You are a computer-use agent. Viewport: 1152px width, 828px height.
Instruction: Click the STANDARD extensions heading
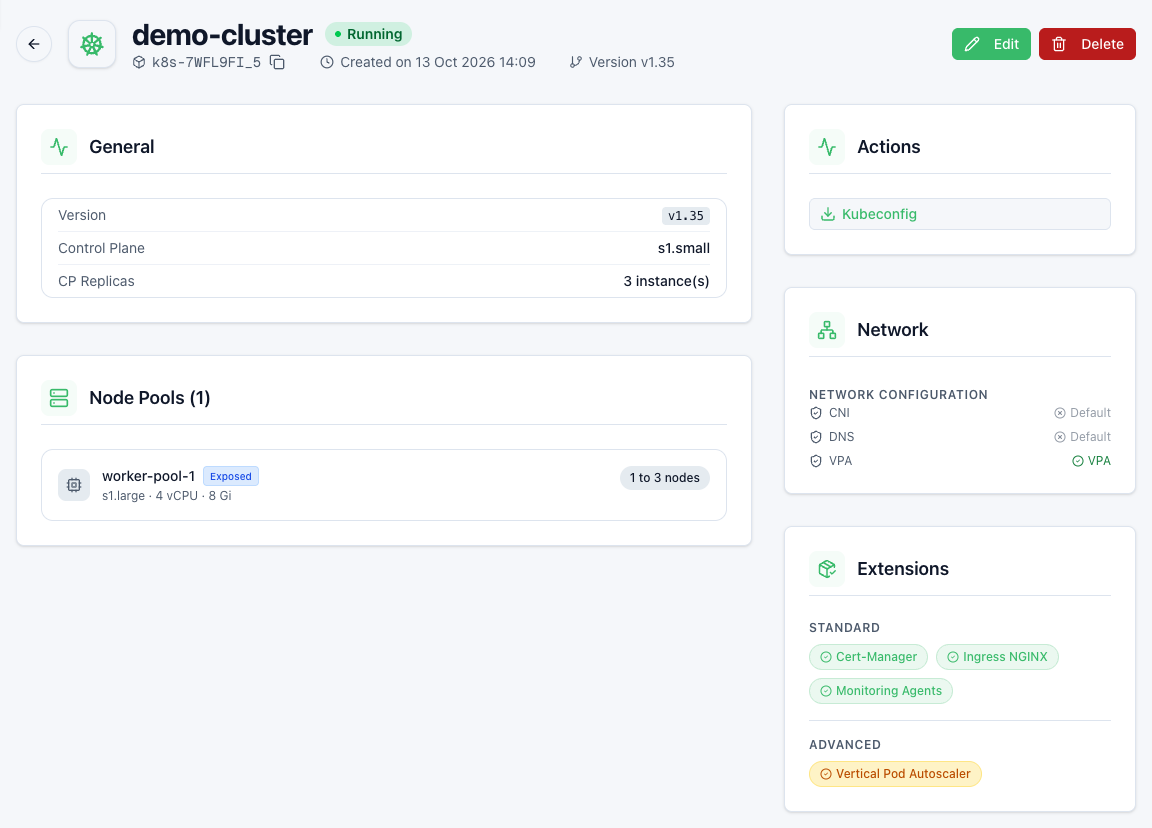click(x=844, y=627)
